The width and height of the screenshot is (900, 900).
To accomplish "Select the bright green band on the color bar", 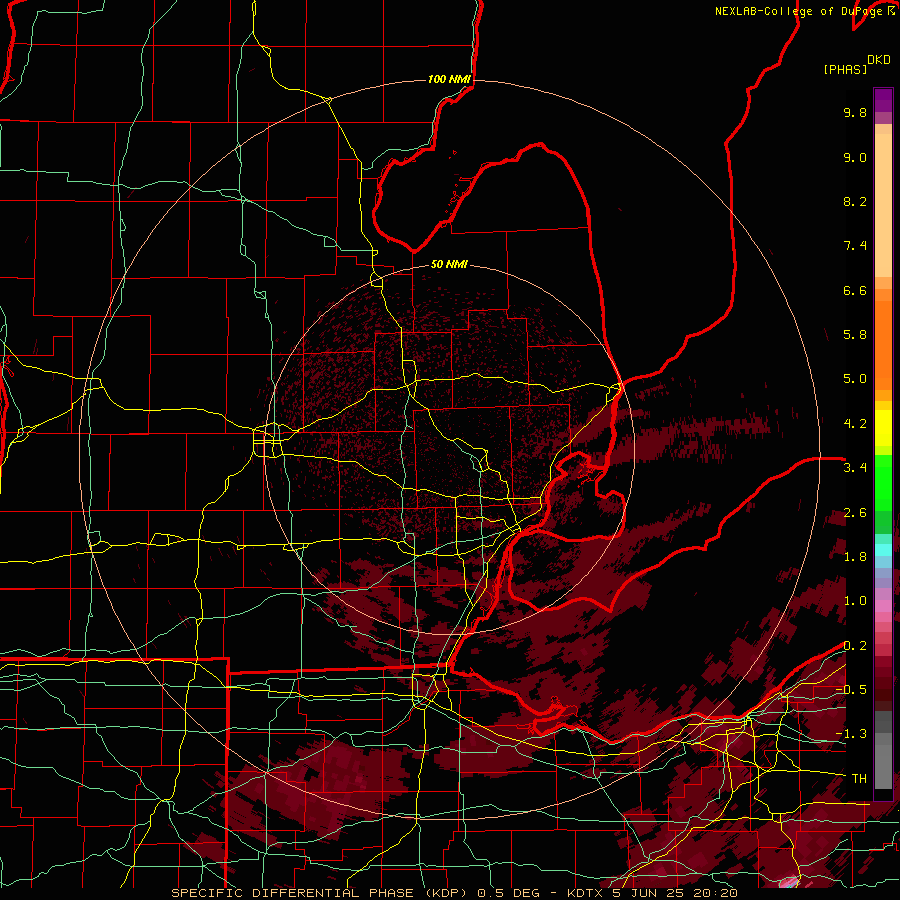I will click(883, 483).
